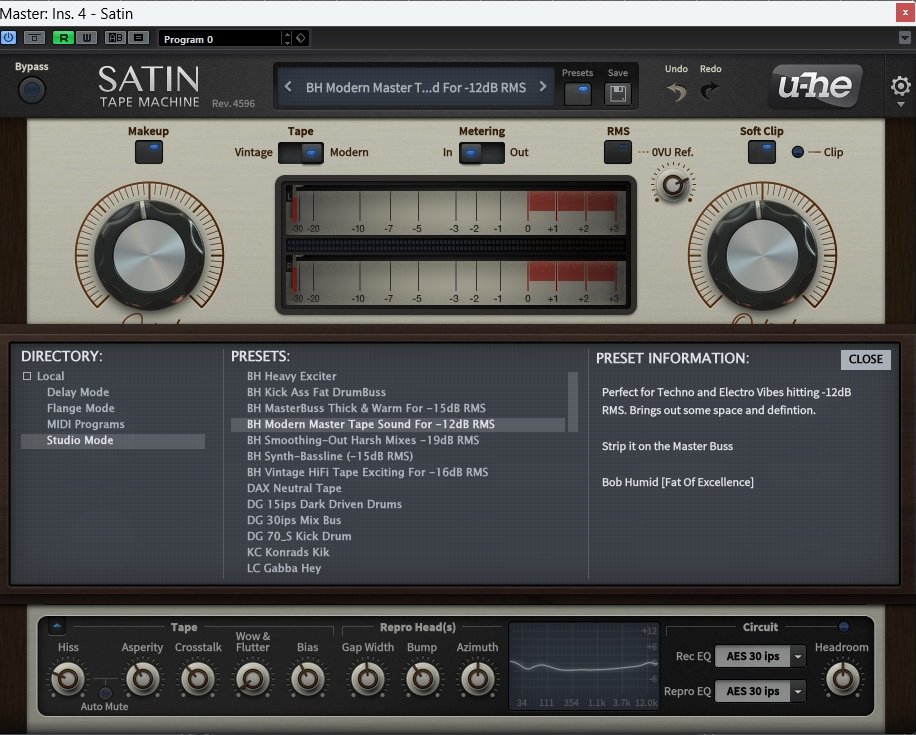Click the Asperity knob

[143, 678]
